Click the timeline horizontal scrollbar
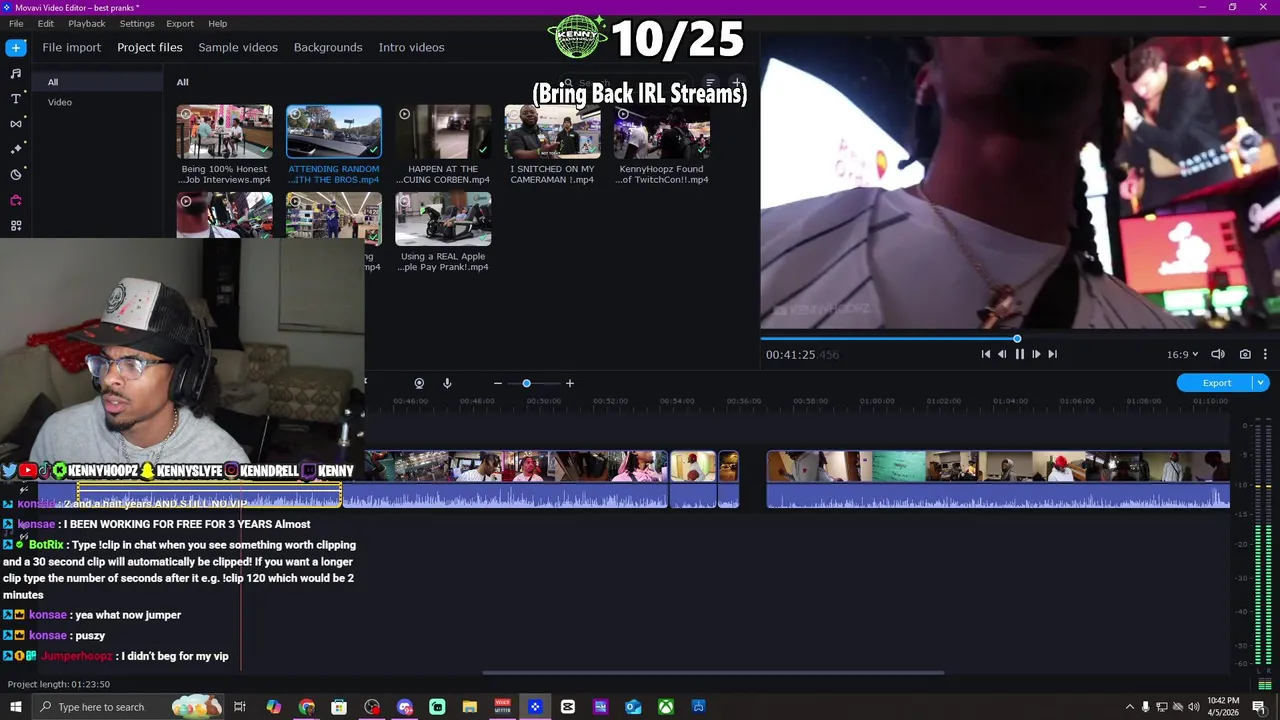 [713, 673]
